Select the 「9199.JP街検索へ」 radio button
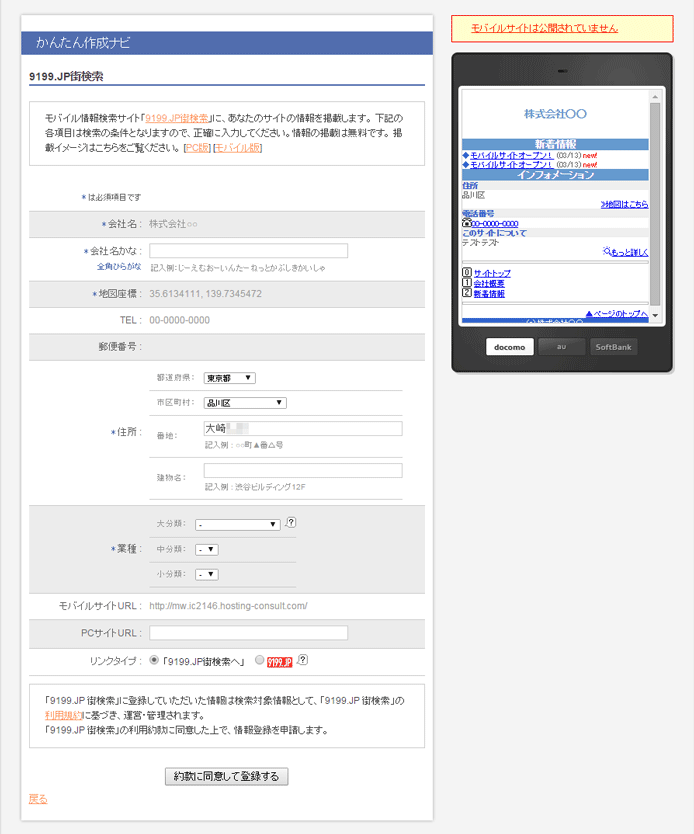Image resolution: width=694 pixels, height=834 pixels. tap(153, 660)
